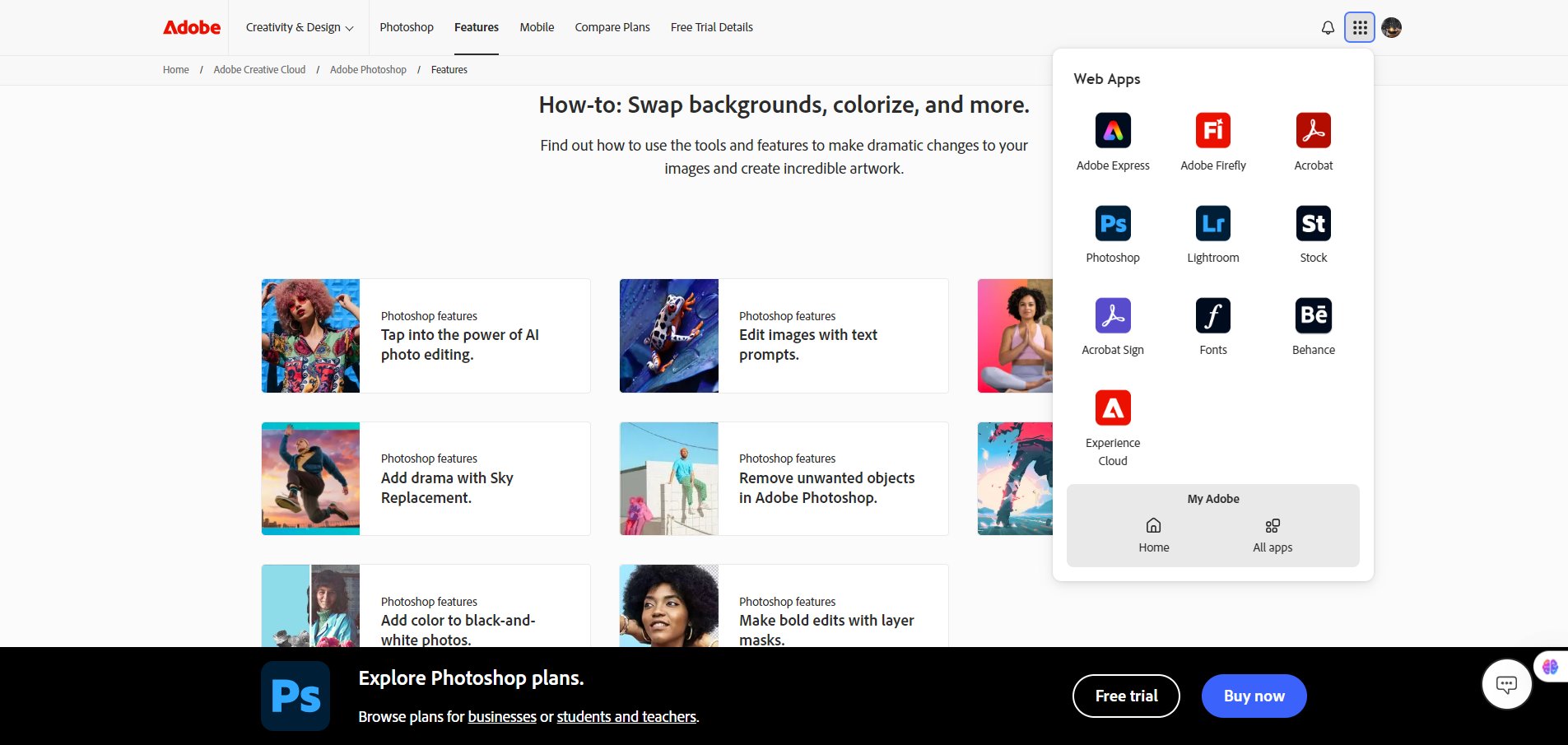The width and height of the screenshot is (1568, 745).
Task: Open Sky Replacement feature card
Action: (x=426, y=478)
